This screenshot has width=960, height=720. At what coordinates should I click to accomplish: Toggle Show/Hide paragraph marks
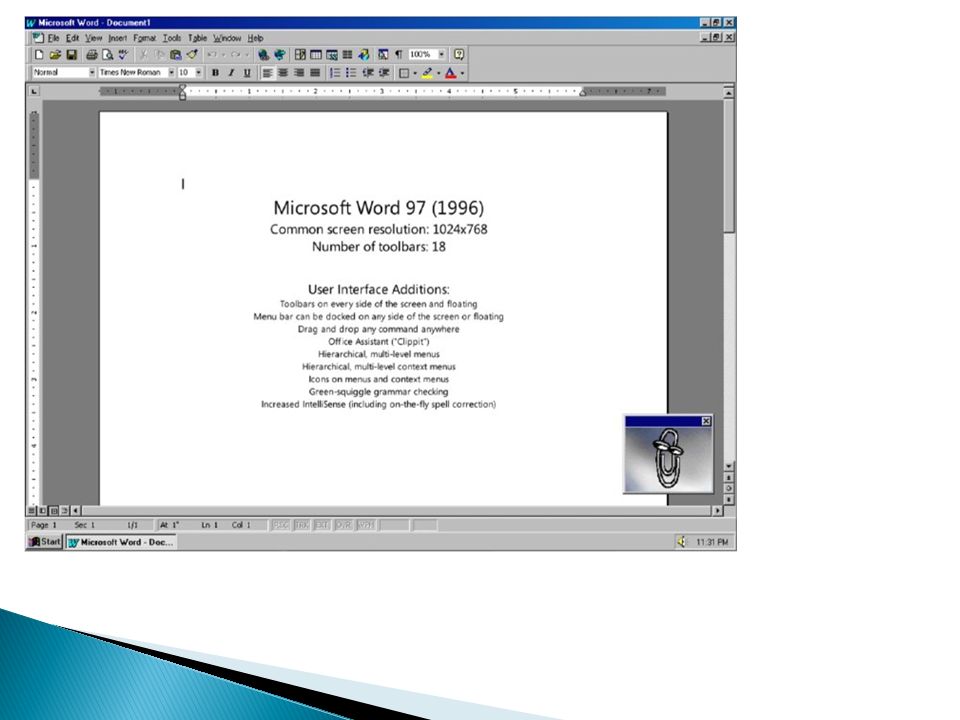tap(399, 54)
